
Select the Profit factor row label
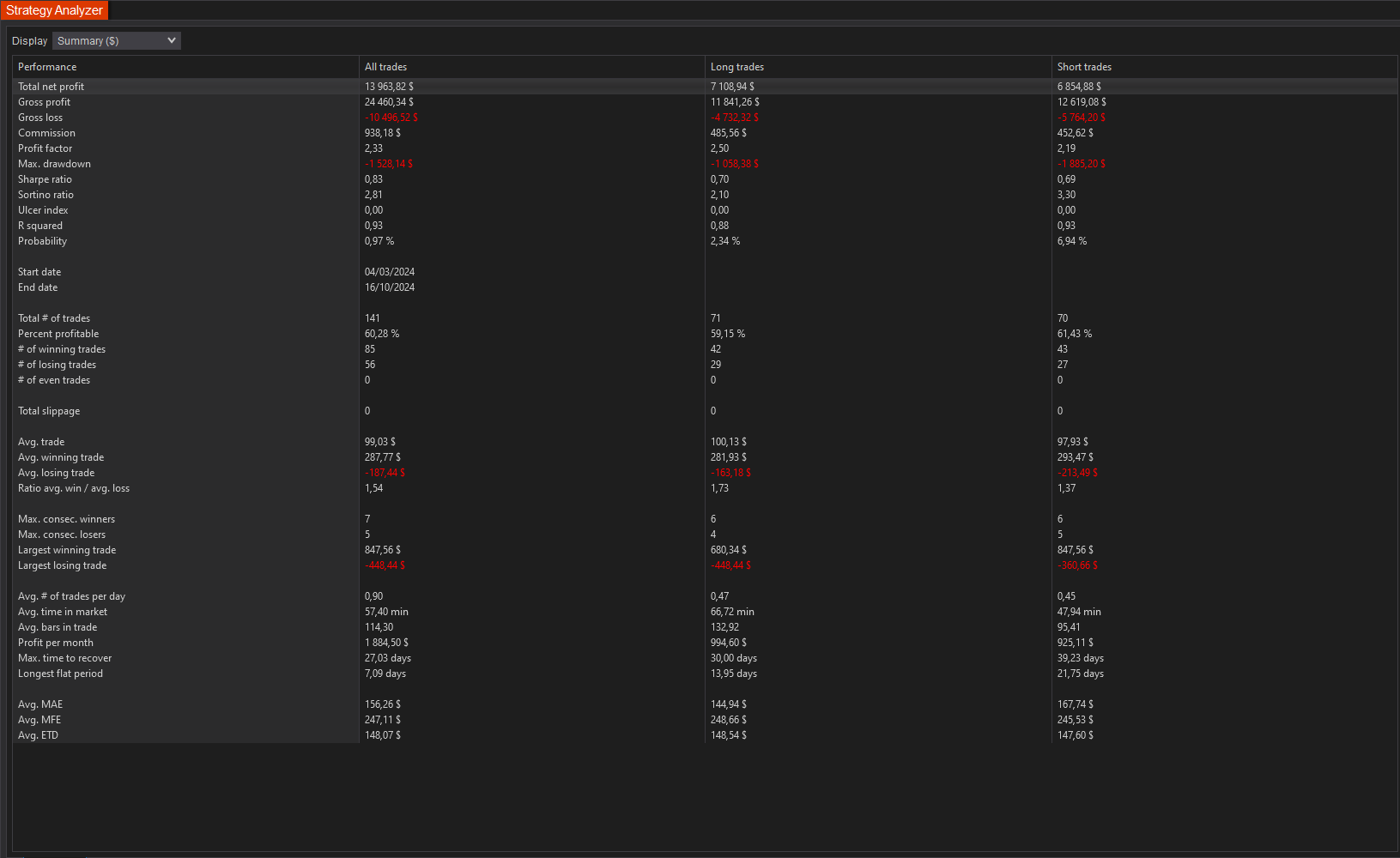[45, 148]
